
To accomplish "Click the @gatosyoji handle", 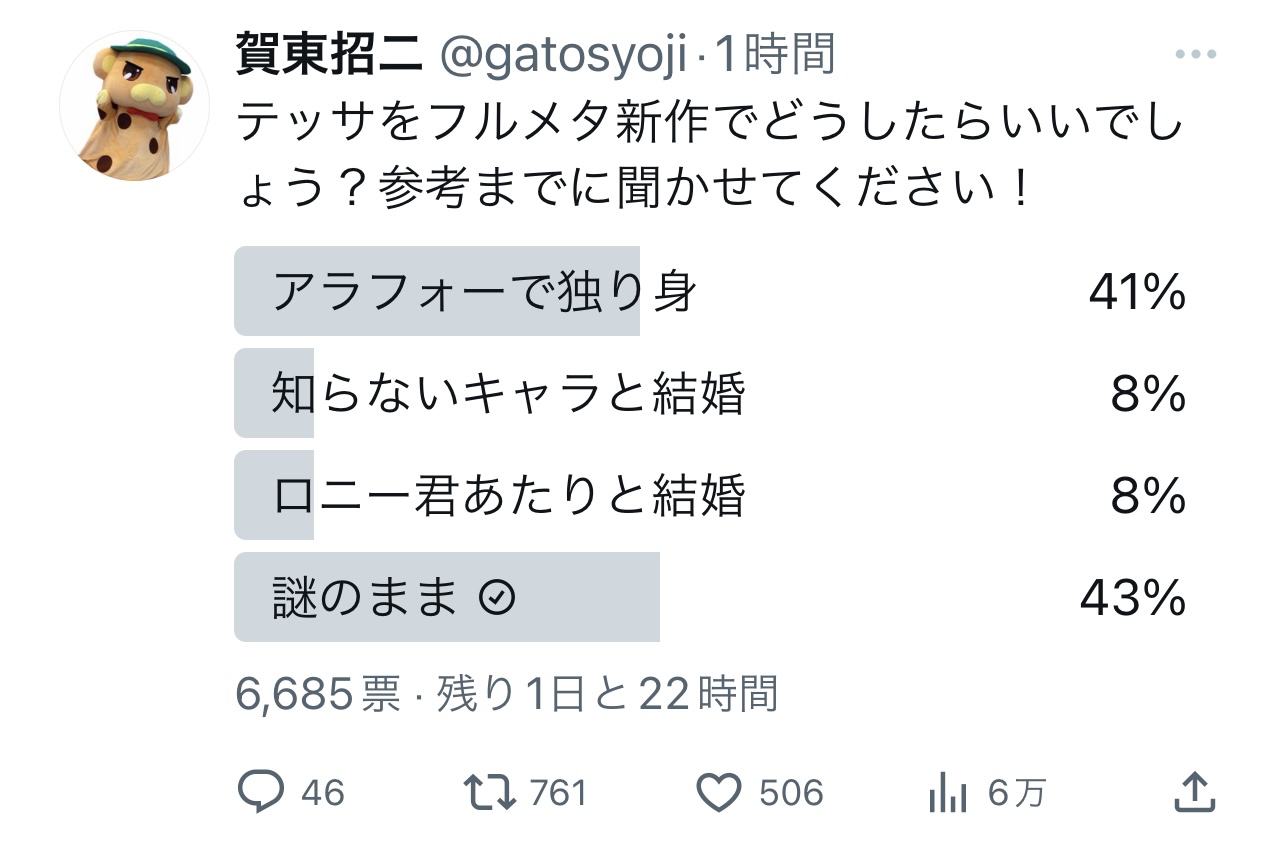I will pyautogui.click(x=565, y=56).
